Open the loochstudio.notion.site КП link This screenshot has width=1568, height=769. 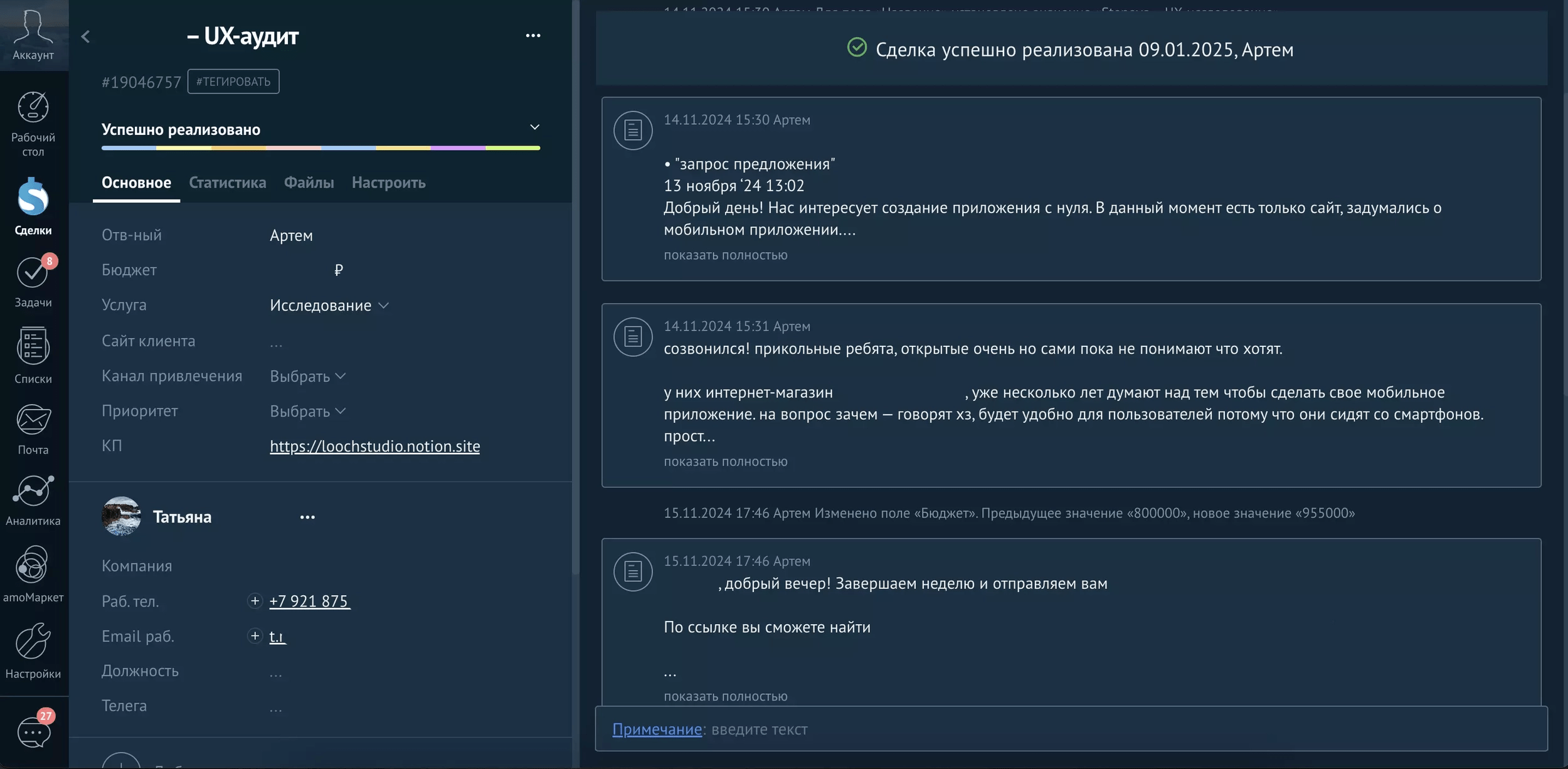click(x=374, y=446)
